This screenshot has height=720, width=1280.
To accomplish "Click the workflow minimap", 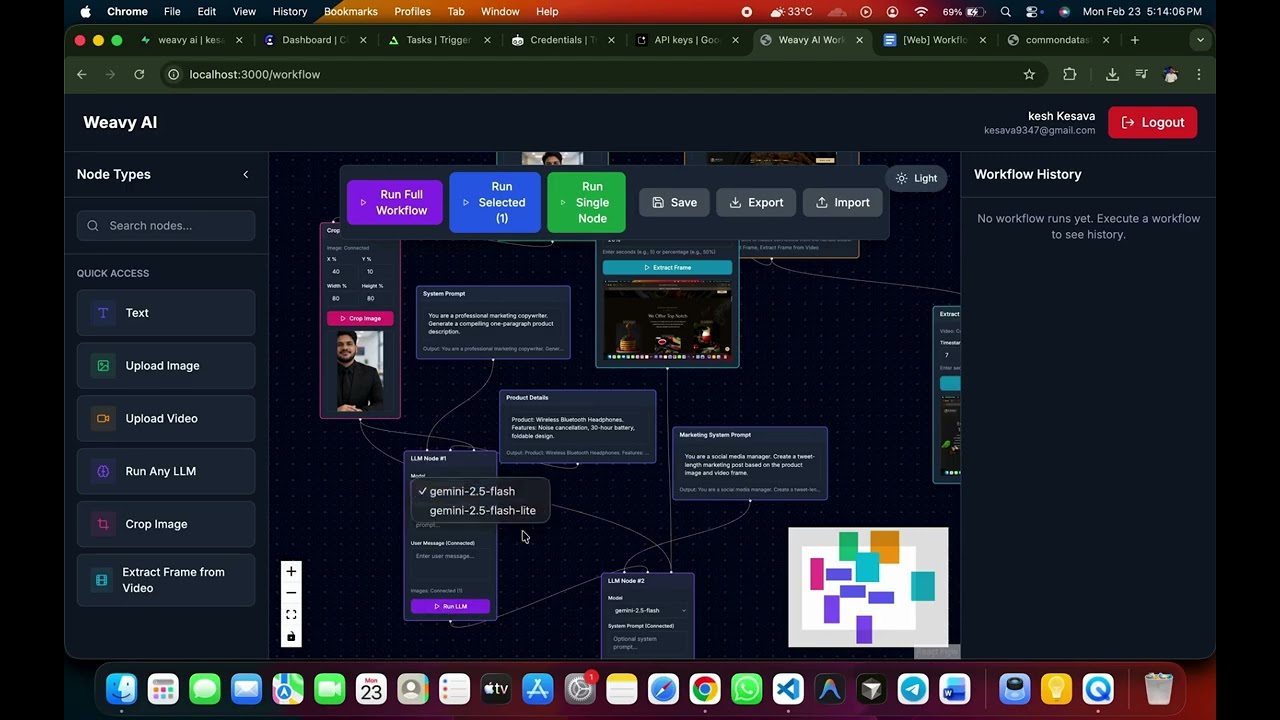I will pos(868,587).
